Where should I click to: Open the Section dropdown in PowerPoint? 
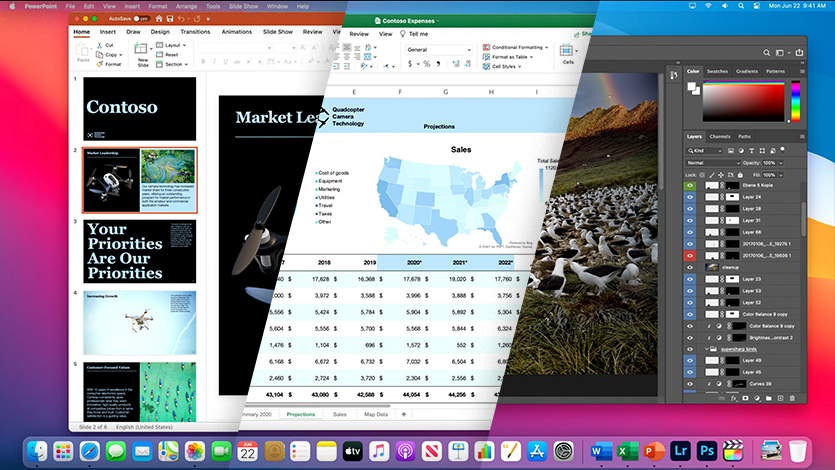click(x=172, y=64)
